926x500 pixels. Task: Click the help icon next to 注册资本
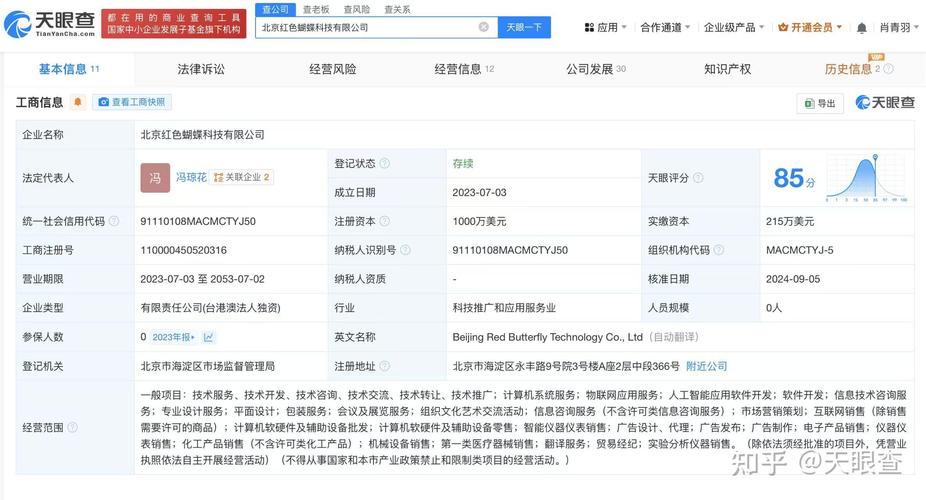pos(384,221)
